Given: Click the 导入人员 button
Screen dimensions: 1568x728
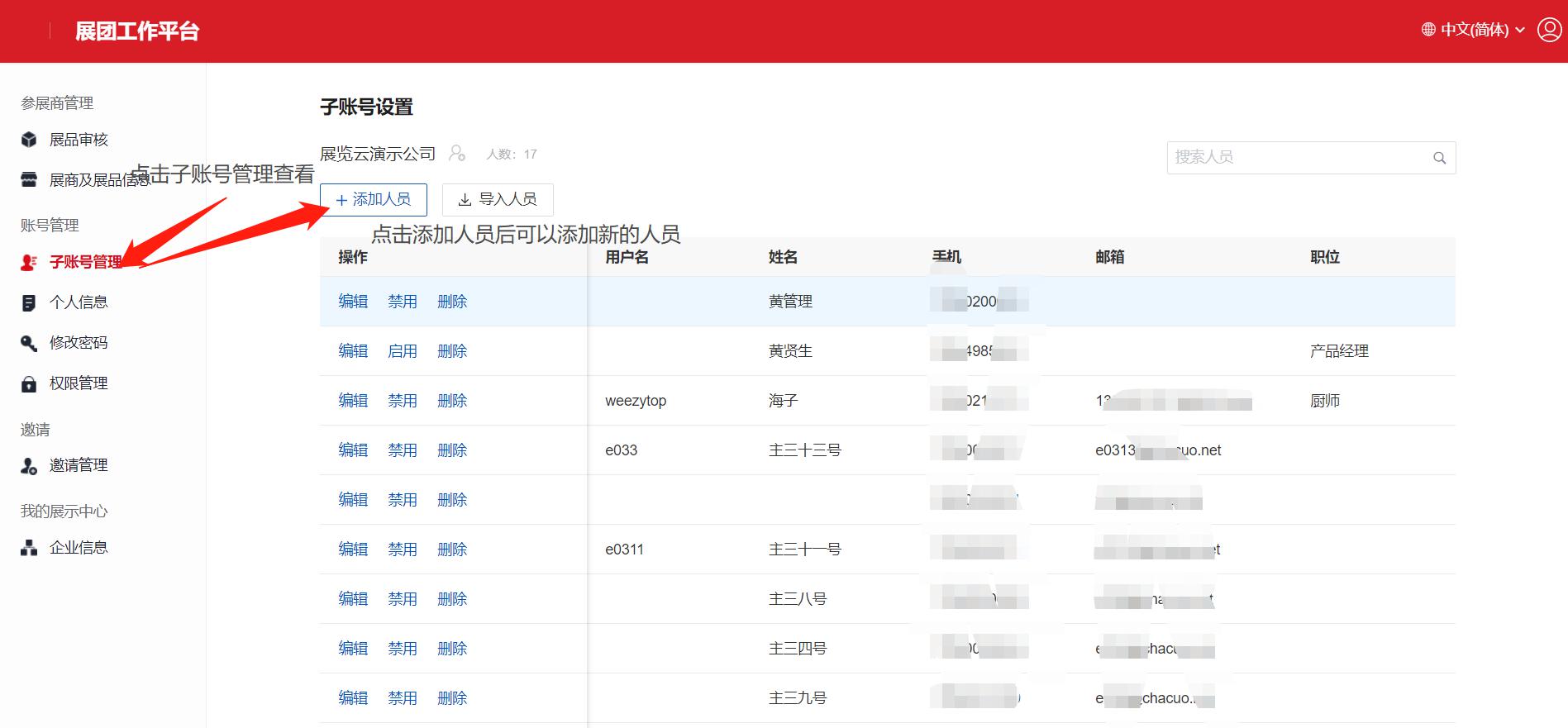Looking at the screenshot, I should tap(498, 200).
